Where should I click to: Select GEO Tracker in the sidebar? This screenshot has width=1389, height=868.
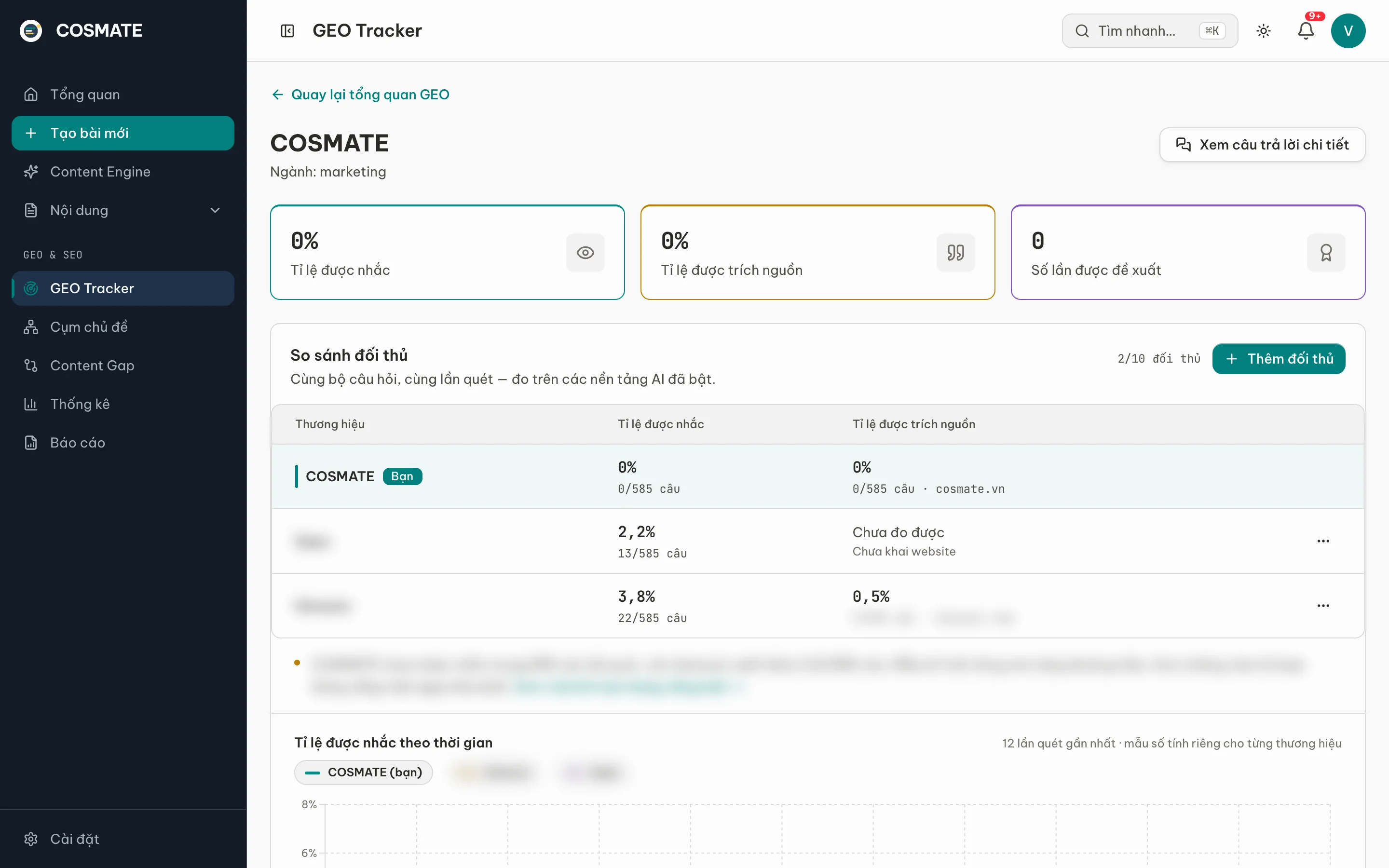tap(123, 288)
